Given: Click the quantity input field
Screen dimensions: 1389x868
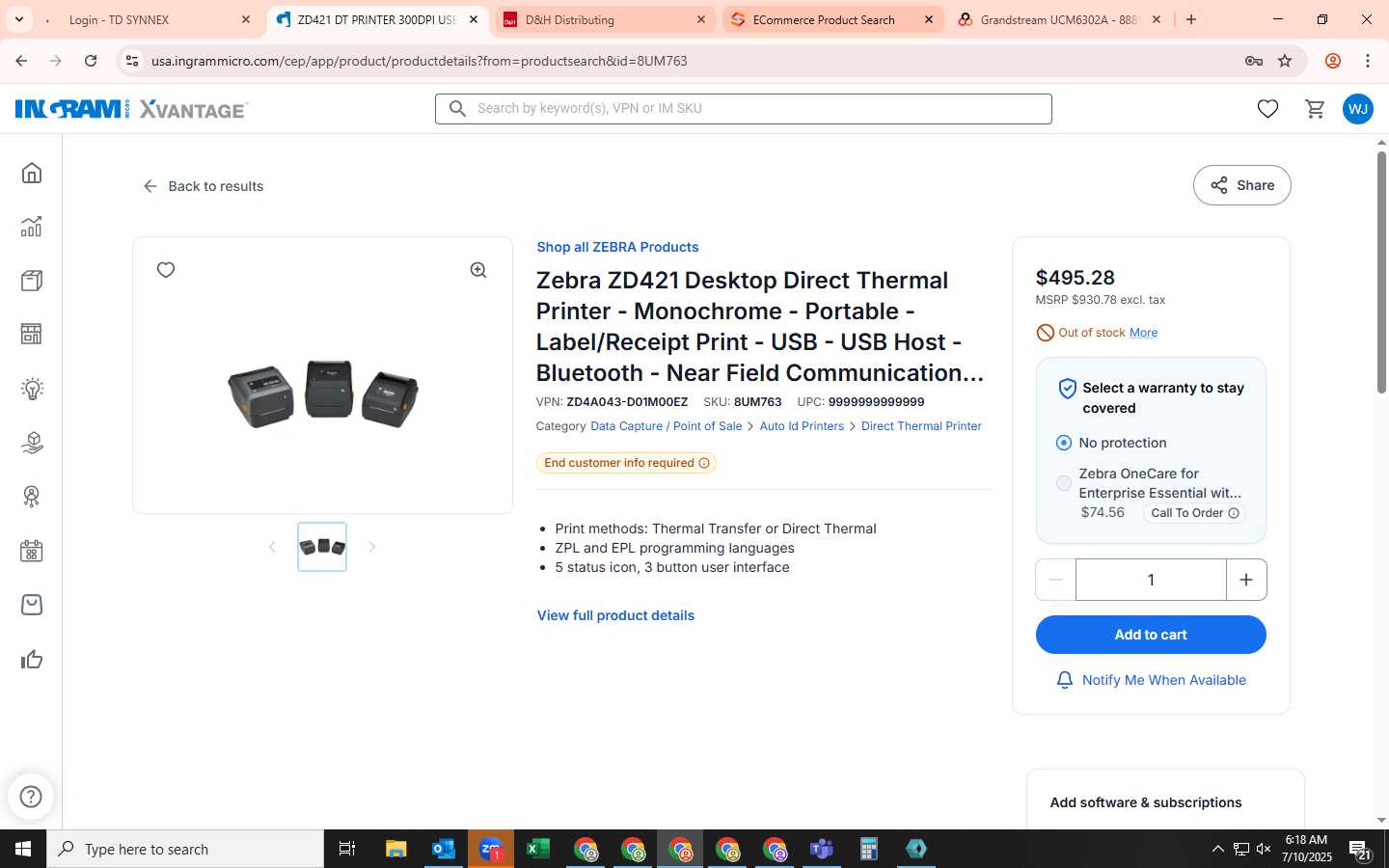Looking at the screenshot, I should coord(1151,580).
